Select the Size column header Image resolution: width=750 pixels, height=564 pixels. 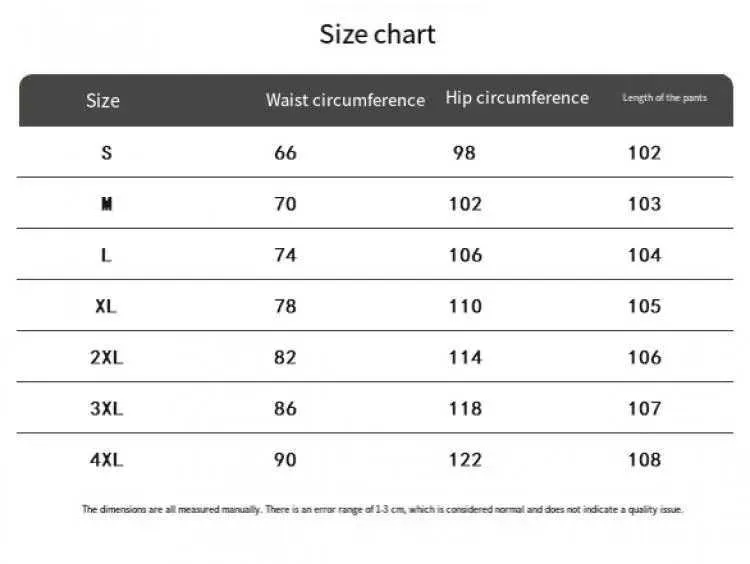[103, 100]
